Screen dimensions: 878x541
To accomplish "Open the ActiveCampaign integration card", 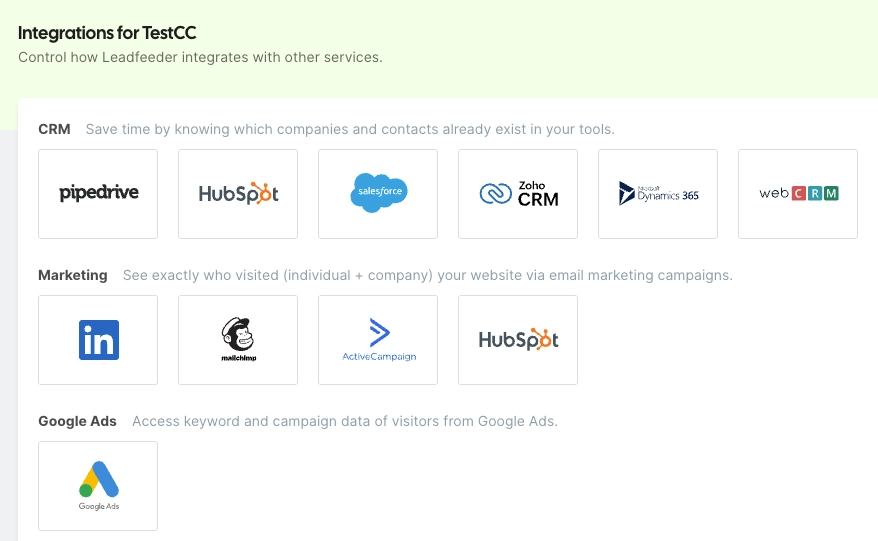I will point(378,340).
